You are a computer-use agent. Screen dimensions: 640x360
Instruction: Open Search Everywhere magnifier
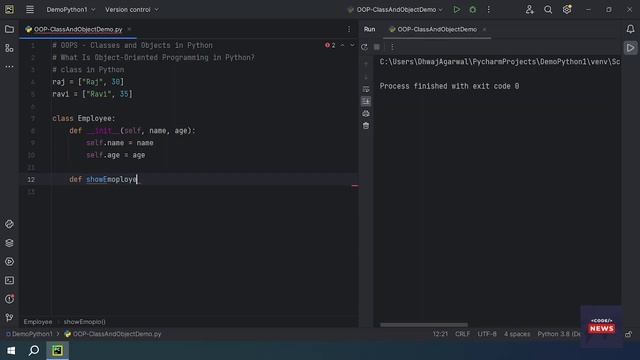click(x=548, y=9)
